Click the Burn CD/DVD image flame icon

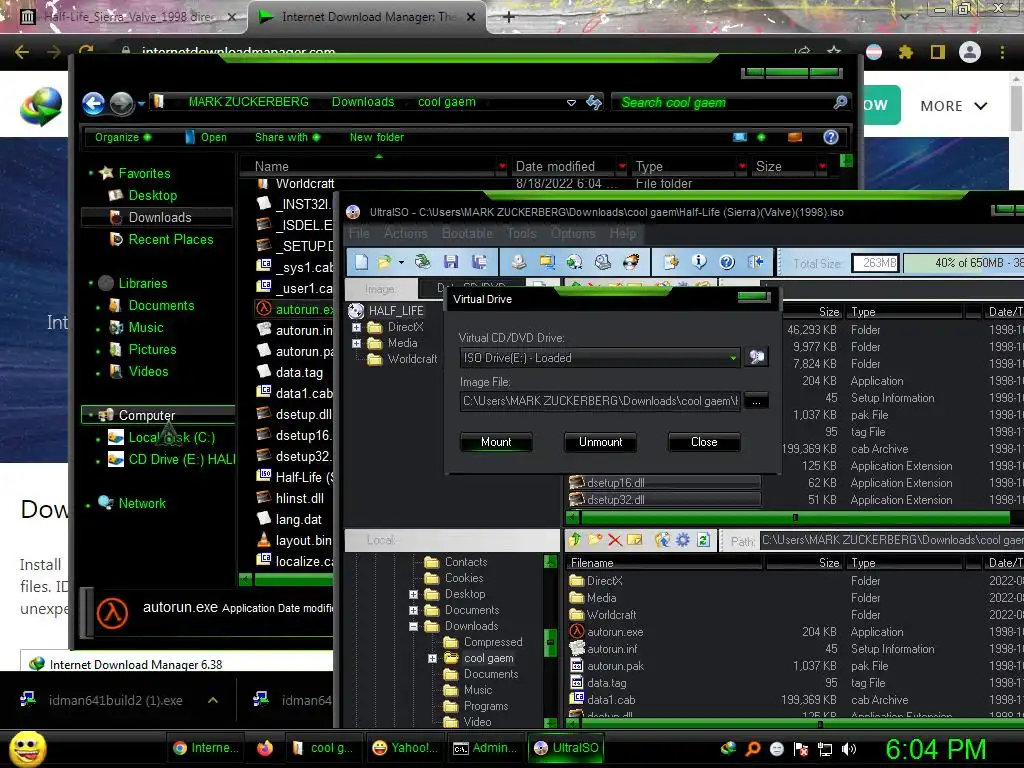[x=631, y=263]
